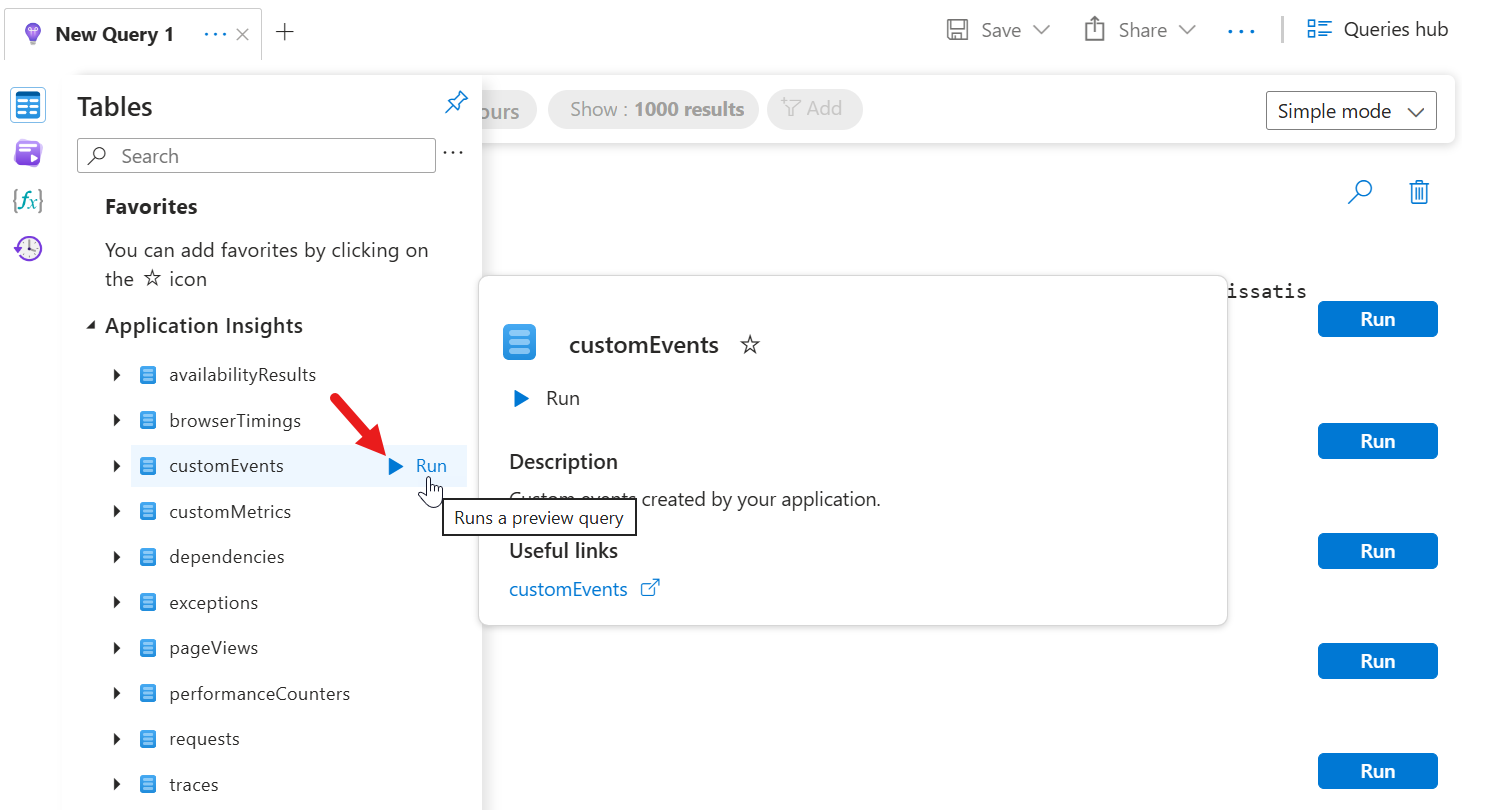The image size is (1491, 810).
Task: Switch to the New Query 1 tab
Action: tap(113, 33)
